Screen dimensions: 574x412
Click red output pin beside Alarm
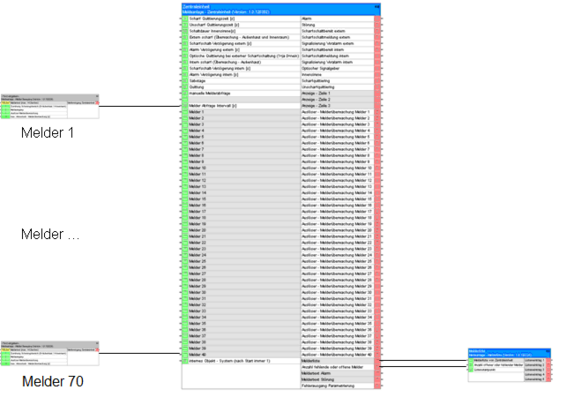pos(377,19)
